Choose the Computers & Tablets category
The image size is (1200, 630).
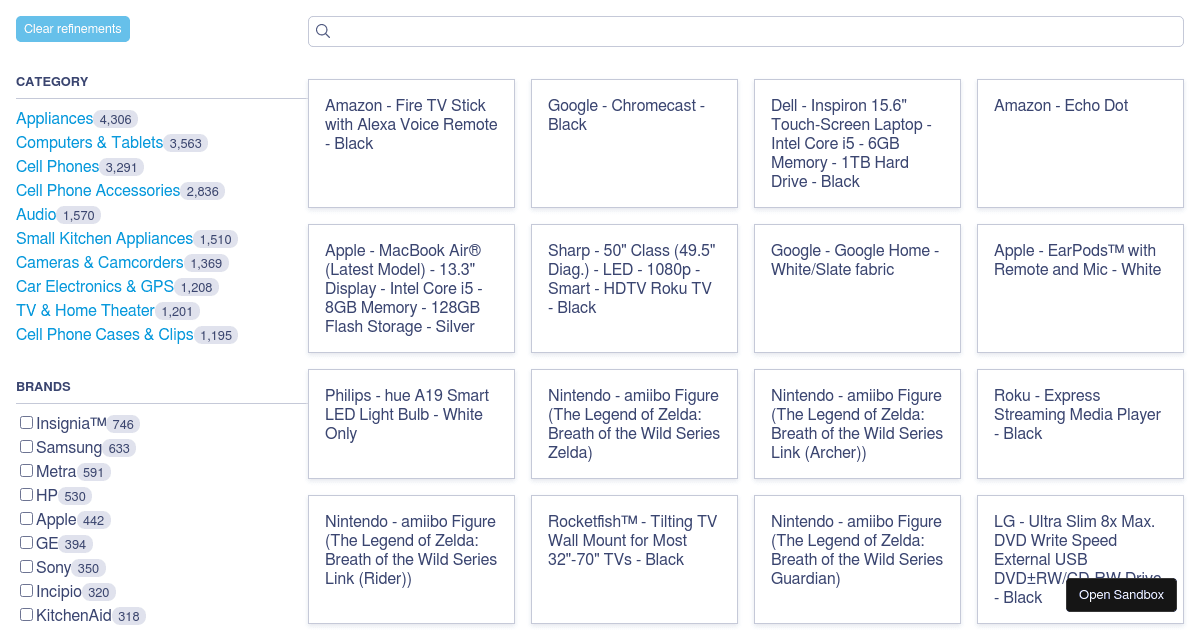[89, 143]
